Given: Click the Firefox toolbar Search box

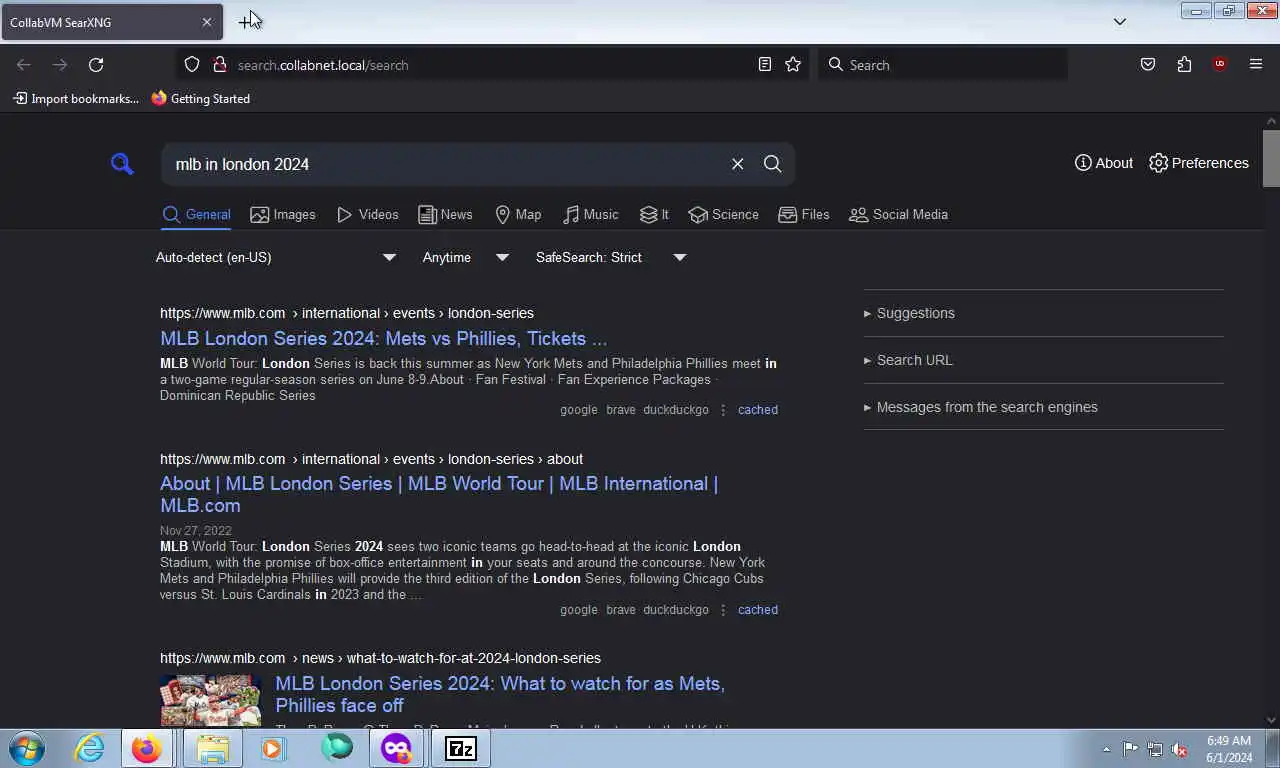Looking at the screenshot, I should pyautogui.click(x=943, y=65).
